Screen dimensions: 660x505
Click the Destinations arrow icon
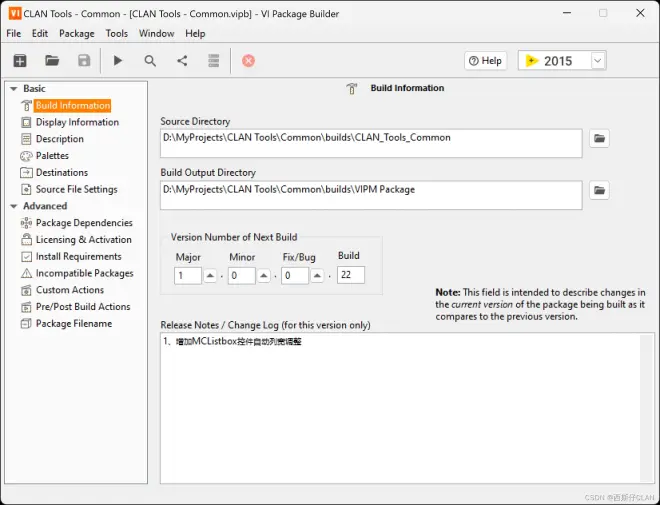pos(26,173)
